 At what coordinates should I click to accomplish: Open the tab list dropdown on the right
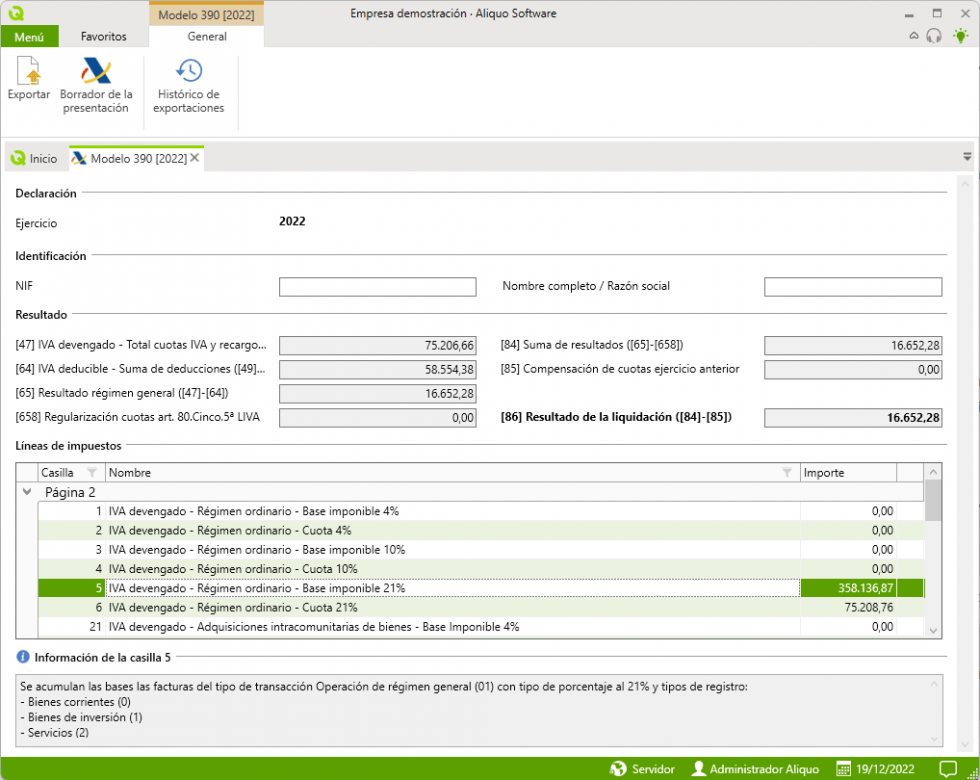(x=966, y=156)
